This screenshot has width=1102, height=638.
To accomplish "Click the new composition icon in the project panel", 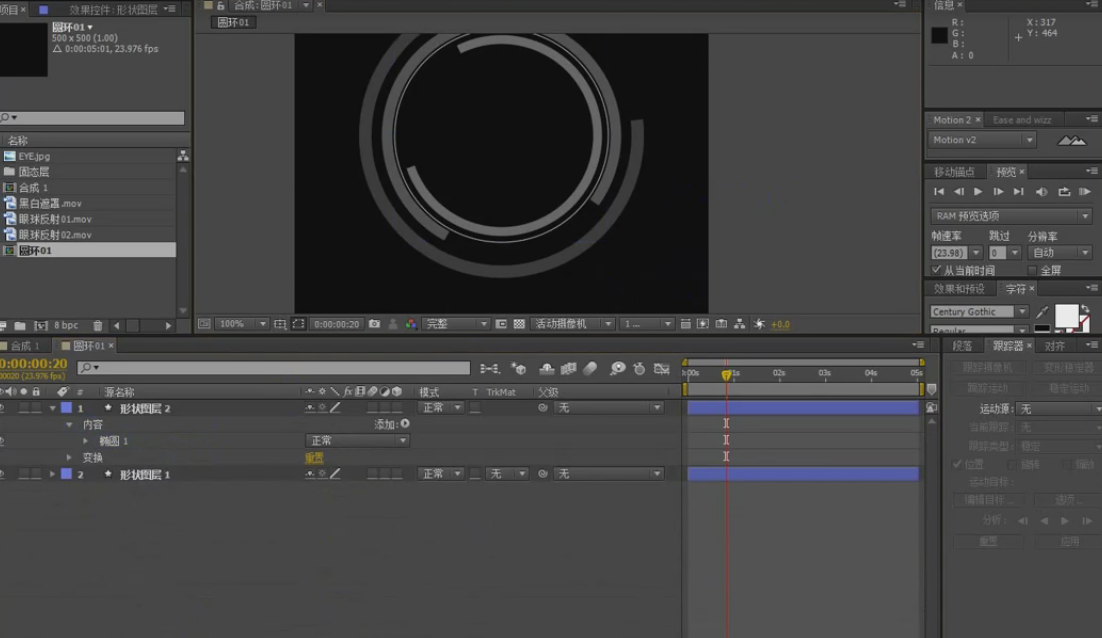I will tap(41, 325).
